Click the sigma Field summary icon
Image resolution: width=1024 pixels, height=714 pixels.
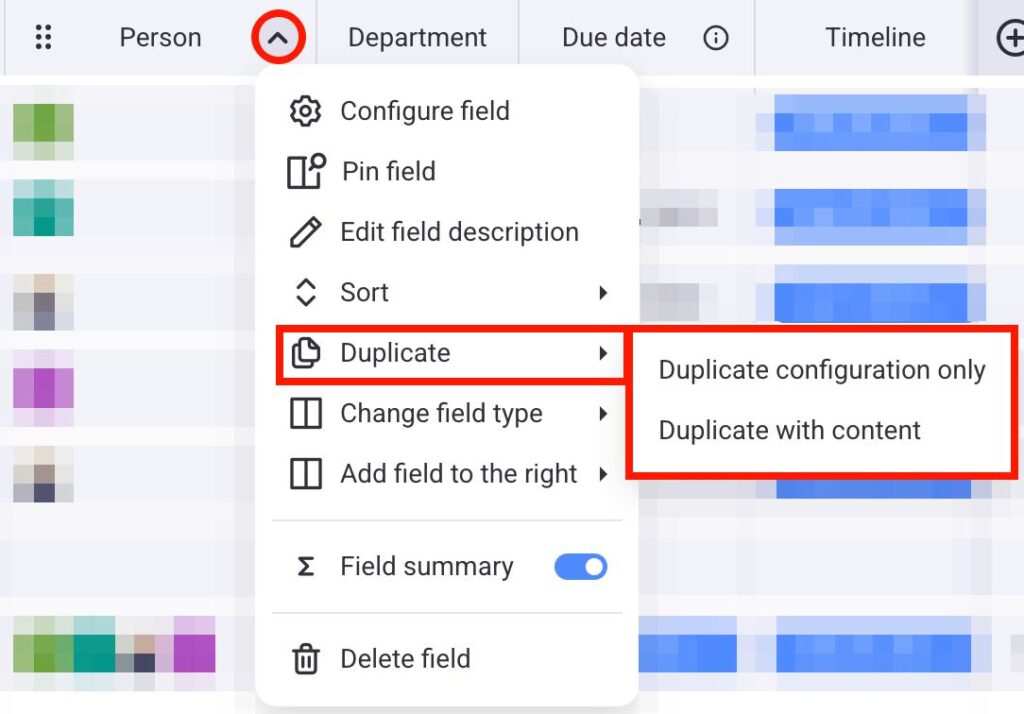[x=305, y=567]
